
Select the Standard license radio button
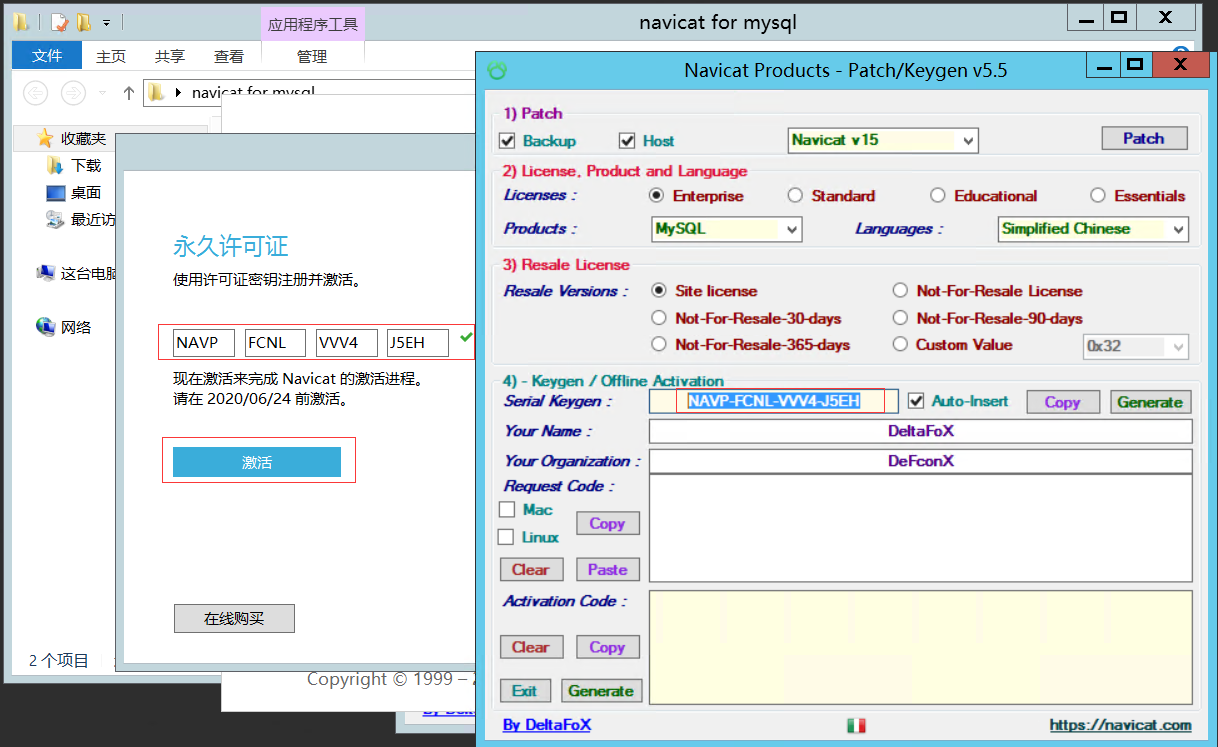[x=795, y=196]
